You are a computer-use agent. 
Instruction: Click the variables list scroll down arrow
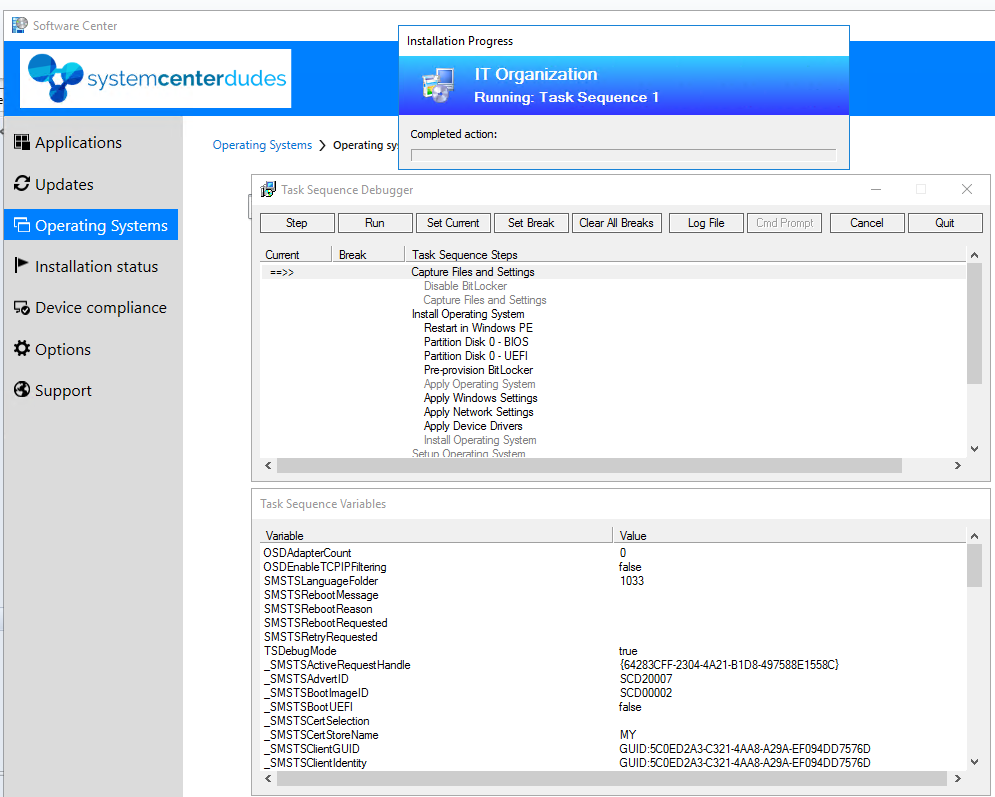click(974, 762)
